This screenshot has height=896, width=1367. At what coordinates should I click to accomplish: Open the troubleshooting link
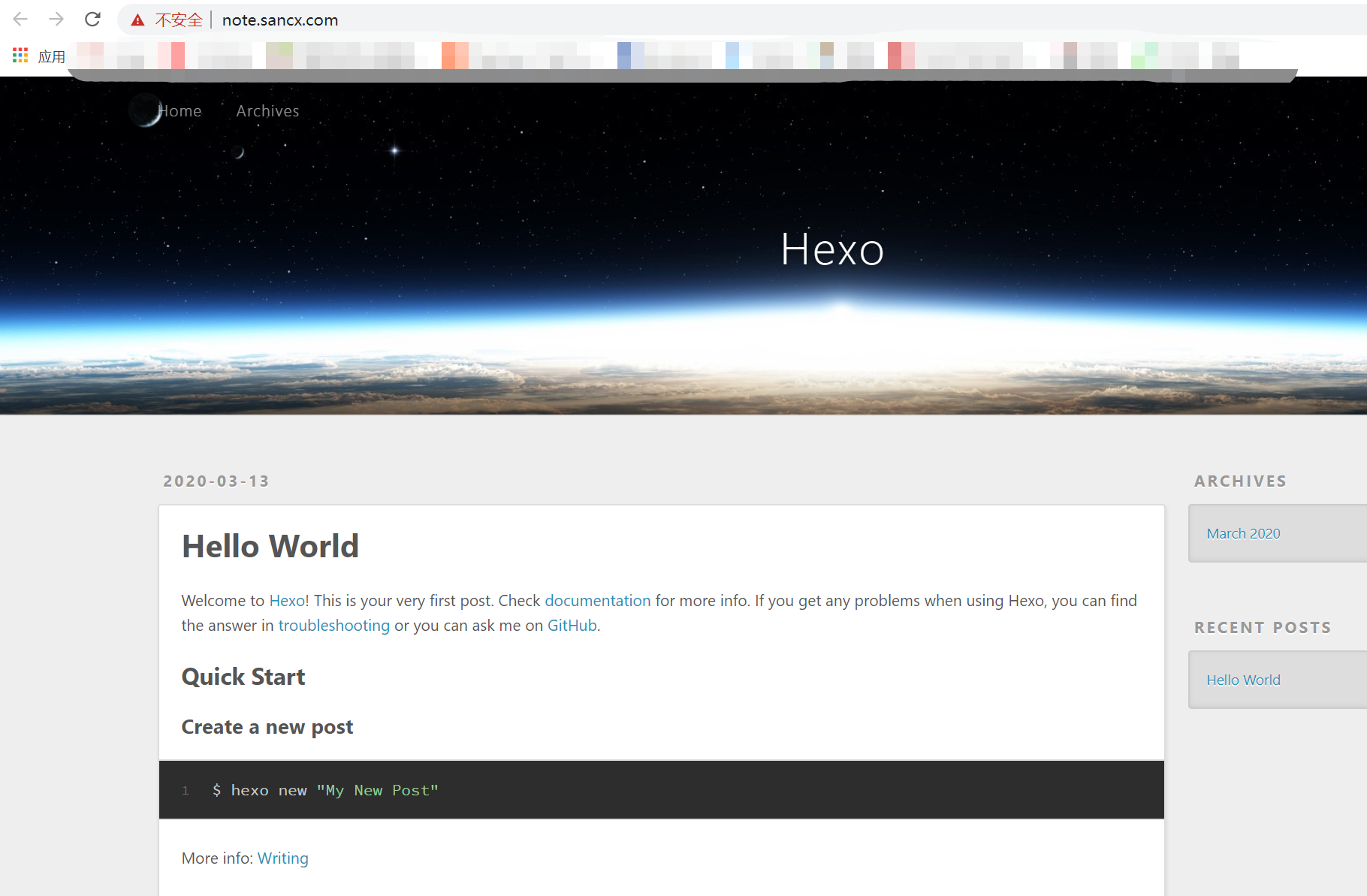click(334, 626)
